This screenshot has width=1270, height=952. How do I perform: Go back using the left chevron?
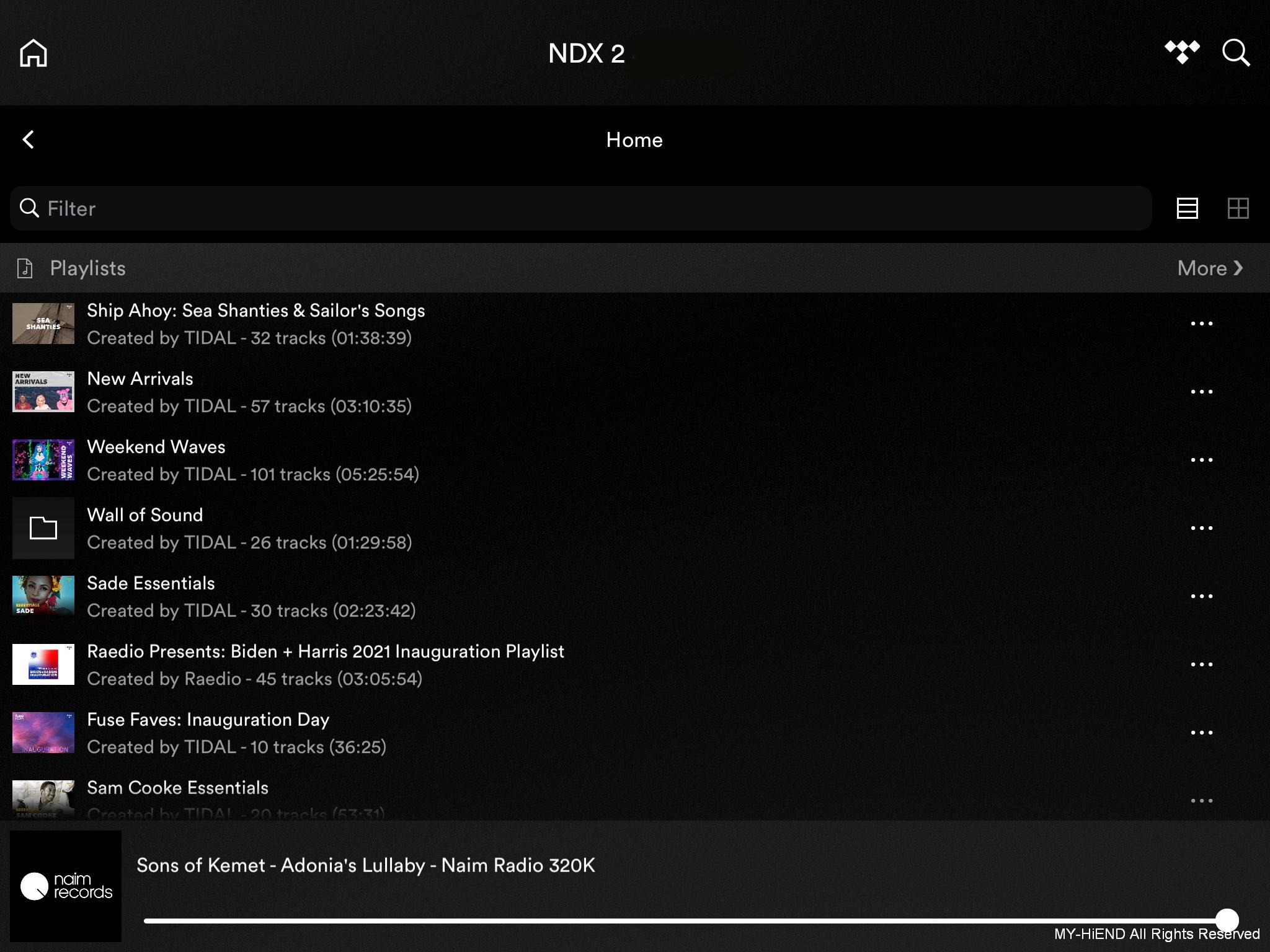point(28,139)
